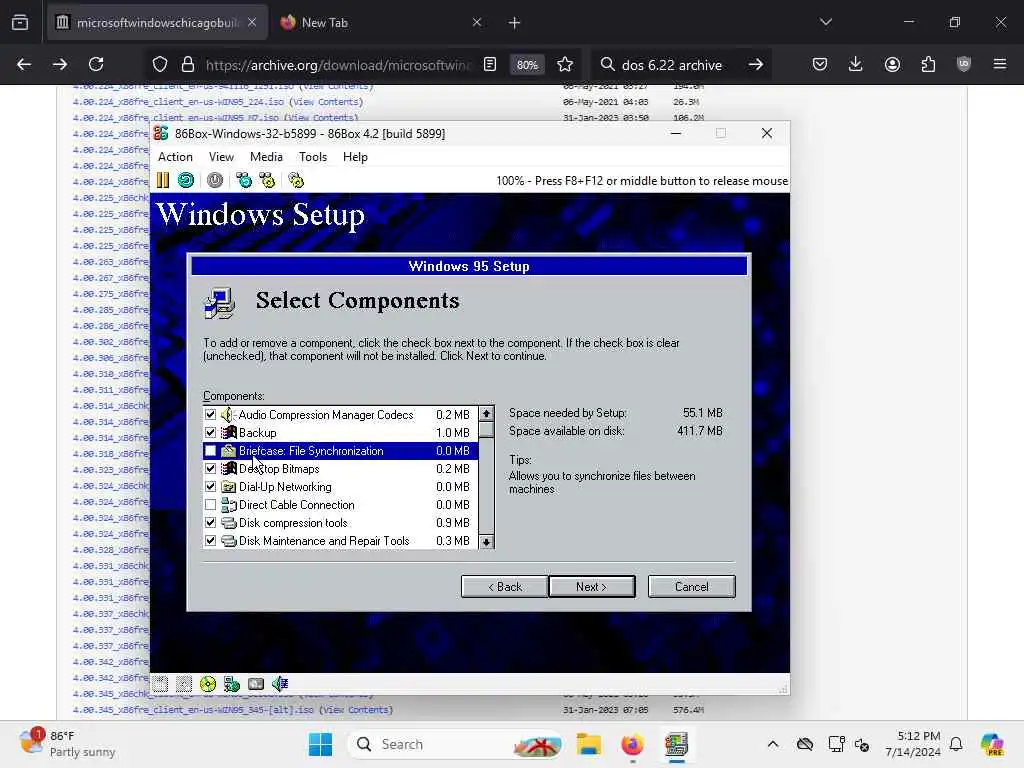Open File Explorer from taskbar
Viewport: 1024px width, 768px height.
(588, 744)
